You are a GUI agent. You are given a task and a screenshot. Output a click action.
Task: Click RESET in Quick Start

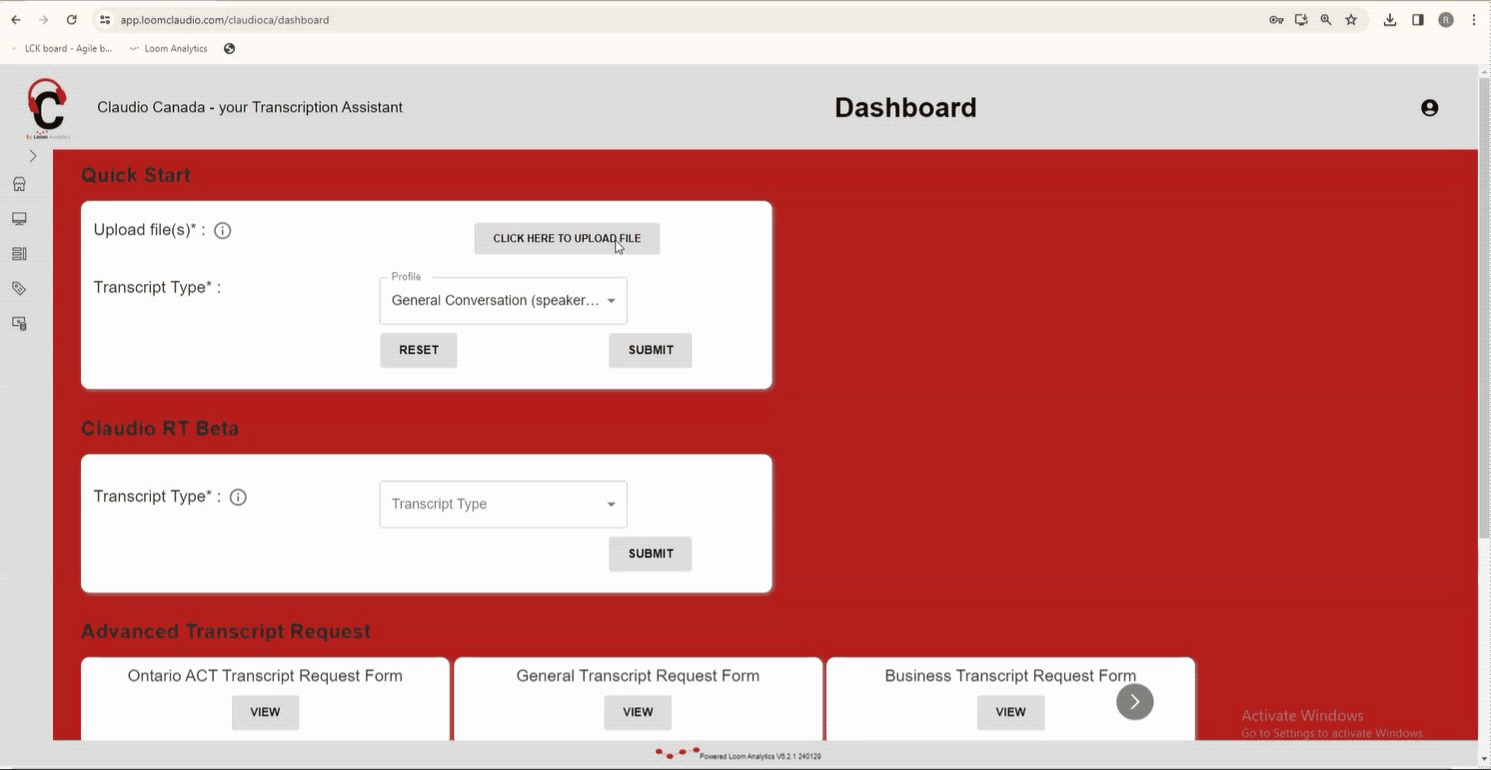coord(418,350)
